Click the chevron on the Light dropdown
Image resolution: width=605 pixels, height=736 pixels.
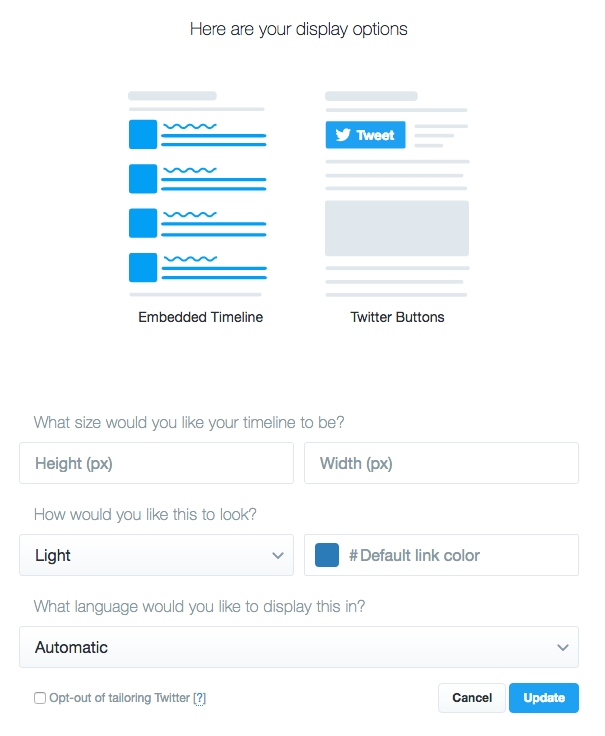[278, 555]
